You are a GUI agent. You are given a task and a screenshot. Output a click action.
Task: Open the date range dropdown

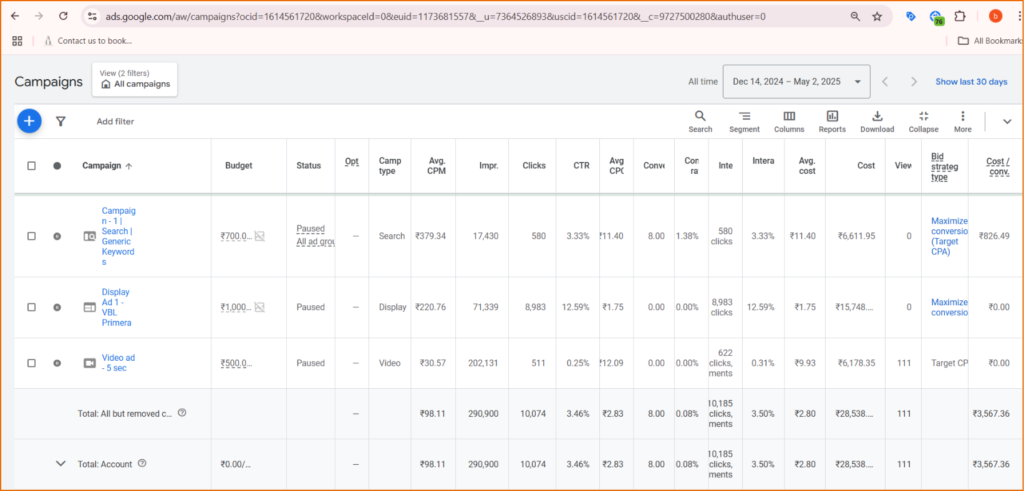[x=798, y=82]
